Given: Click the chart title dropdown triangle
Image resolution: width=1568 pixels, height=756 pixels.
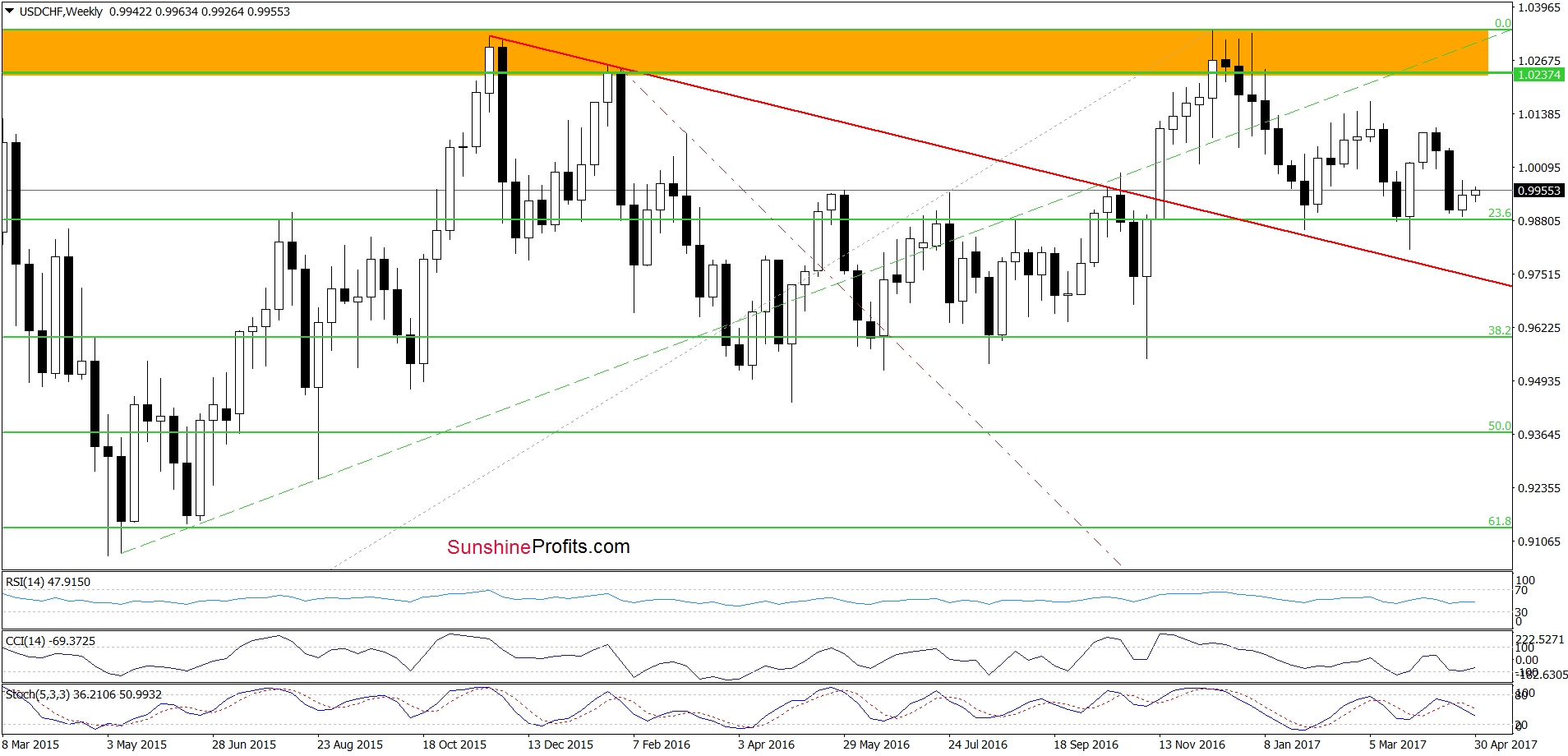Looking at the screenshot, I should (x=10, y=12).
